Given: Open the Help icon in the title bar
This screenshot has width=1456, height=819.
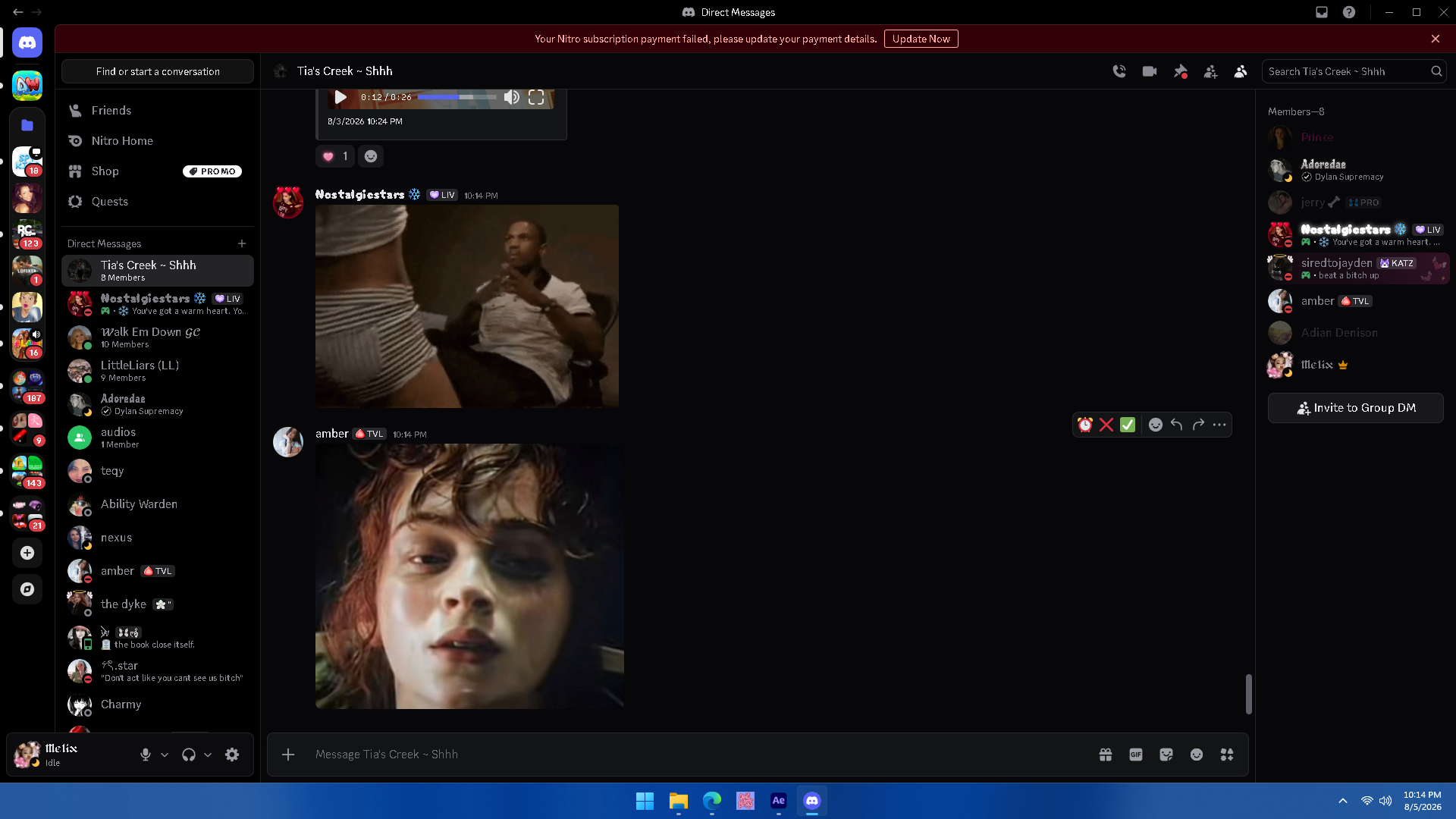Looking at the screenshot, I should tap(1349, 12).
